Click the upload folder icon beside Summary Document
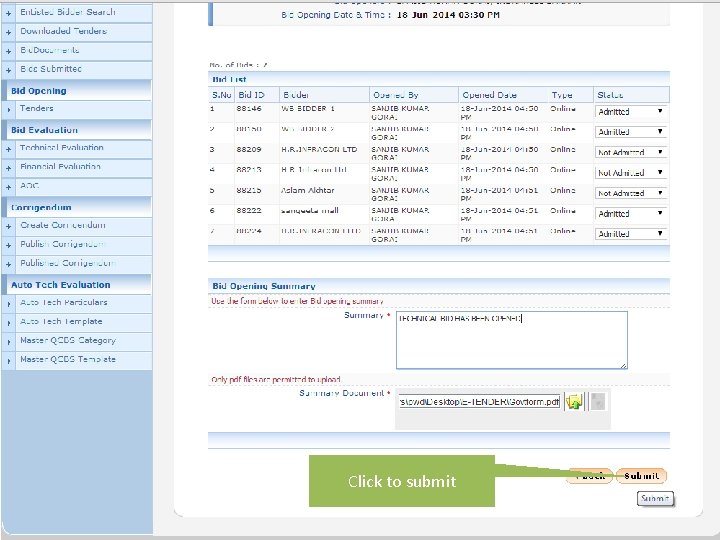The height and width of the screenshot is (540, 720). pos(574,402)
